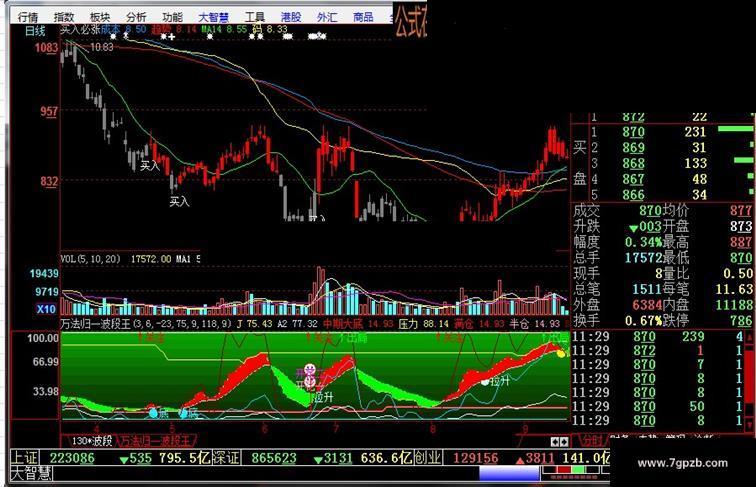Open the 港股 menu
Image resolution: width=756 pixels, height=487 pixels.
(291, 17)
